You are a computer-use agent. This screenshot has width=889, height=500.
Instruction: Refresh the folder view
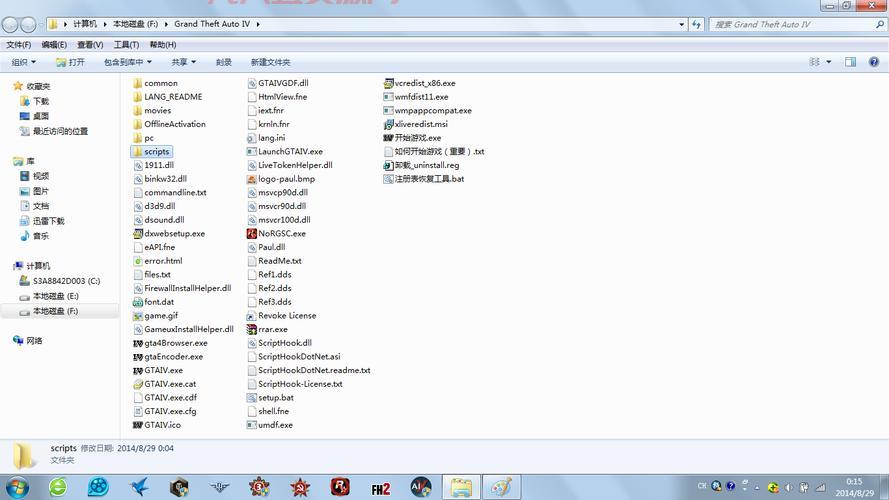coord(696,24)
